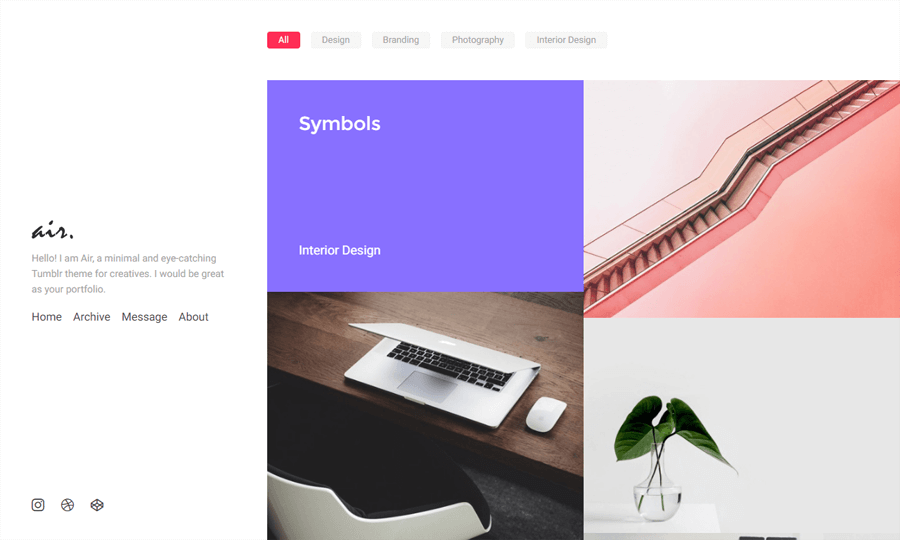Click the Symbols post title
900x540 pixels.
coord(339,124)
